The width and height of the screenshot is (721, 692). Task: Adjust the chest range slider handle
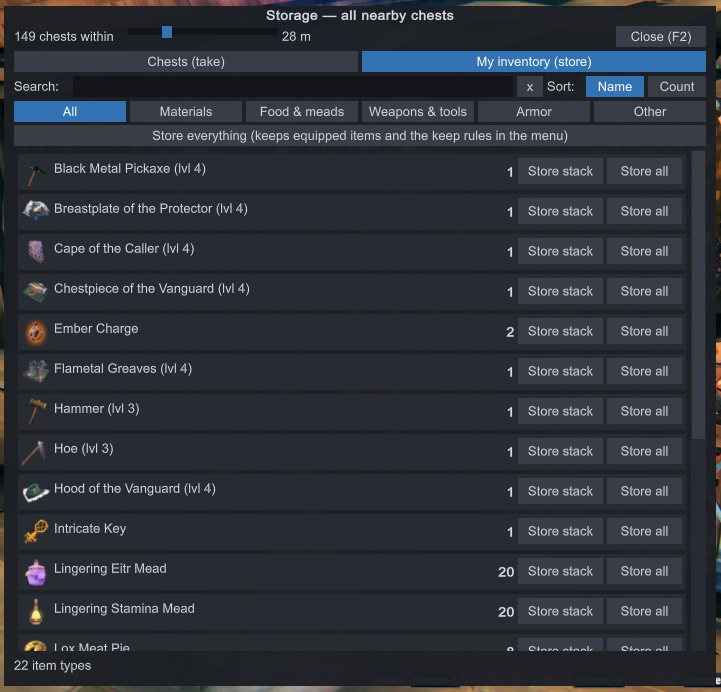[x=167, y=32]
